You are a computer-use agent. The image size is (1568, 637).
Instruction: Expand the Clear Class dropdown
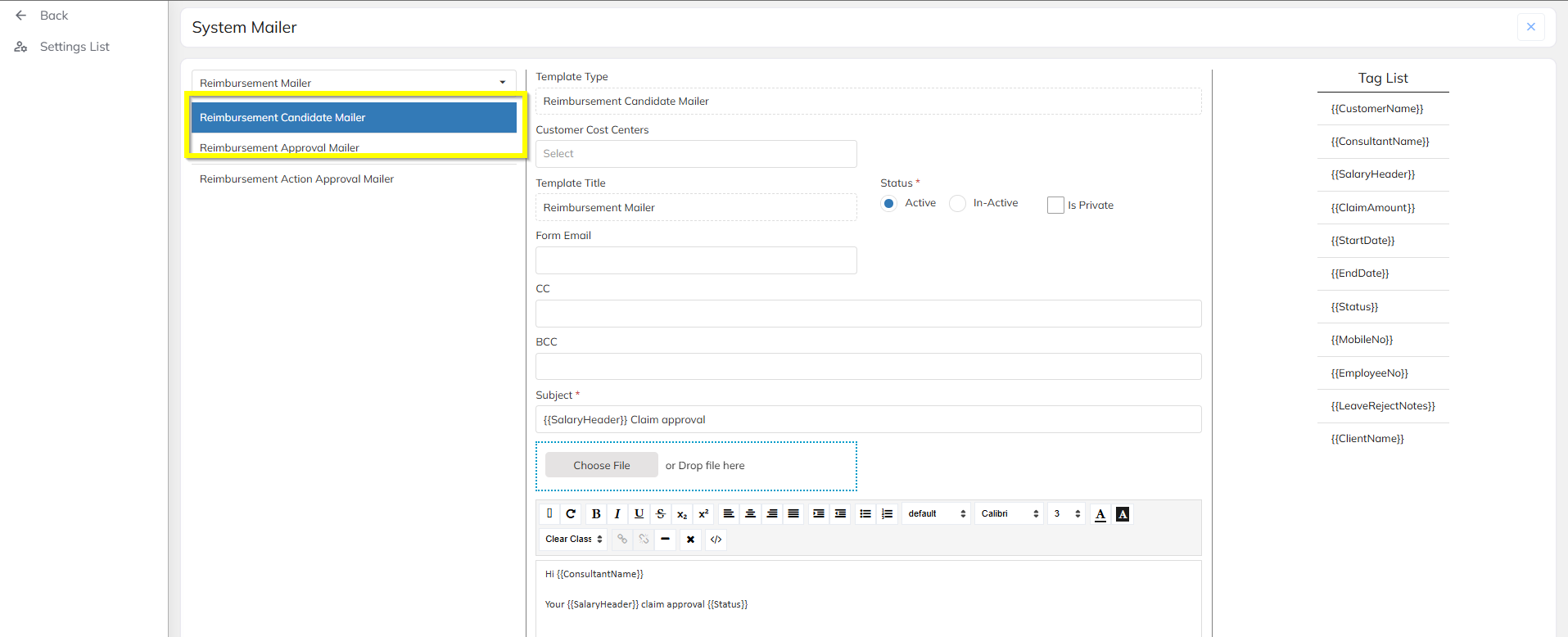coord(573,540)
